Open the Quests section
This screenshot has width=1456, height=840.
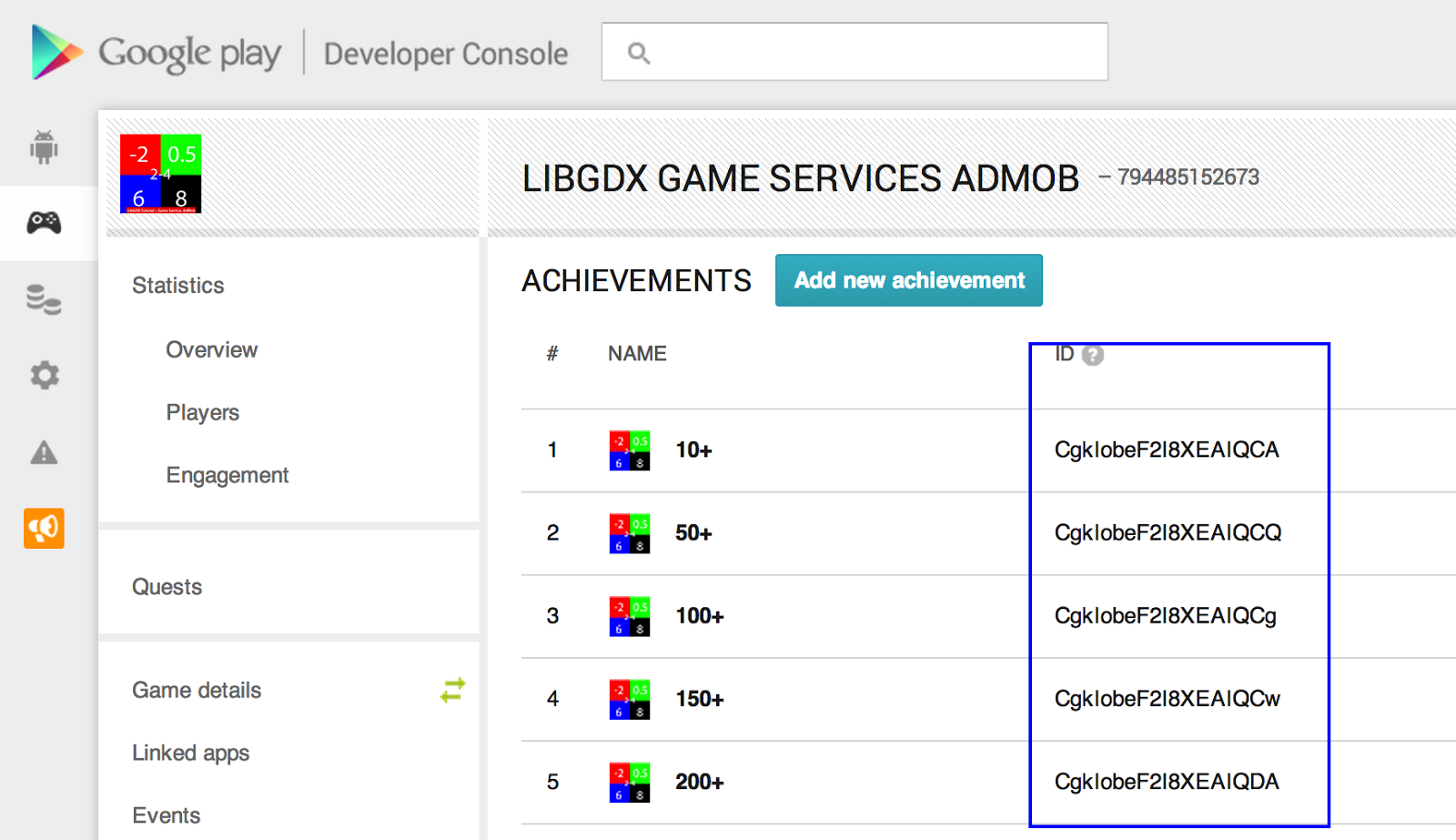[x=167, y=586]
